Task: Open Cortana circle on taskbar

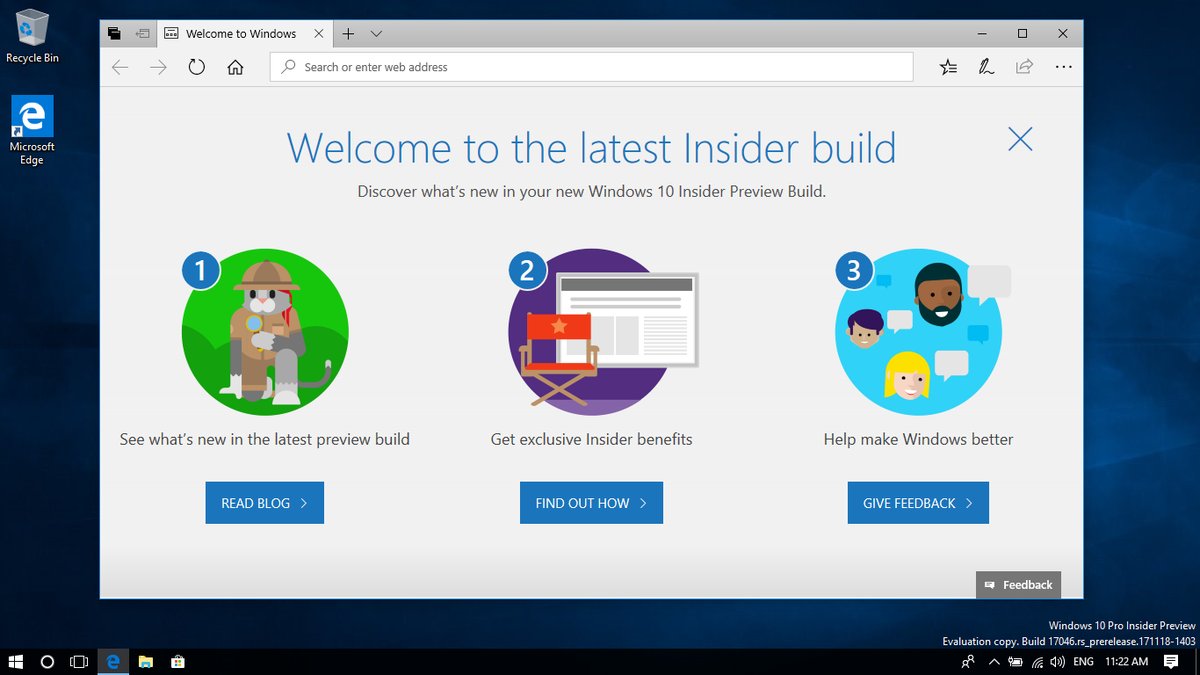Action: point(47,662)
